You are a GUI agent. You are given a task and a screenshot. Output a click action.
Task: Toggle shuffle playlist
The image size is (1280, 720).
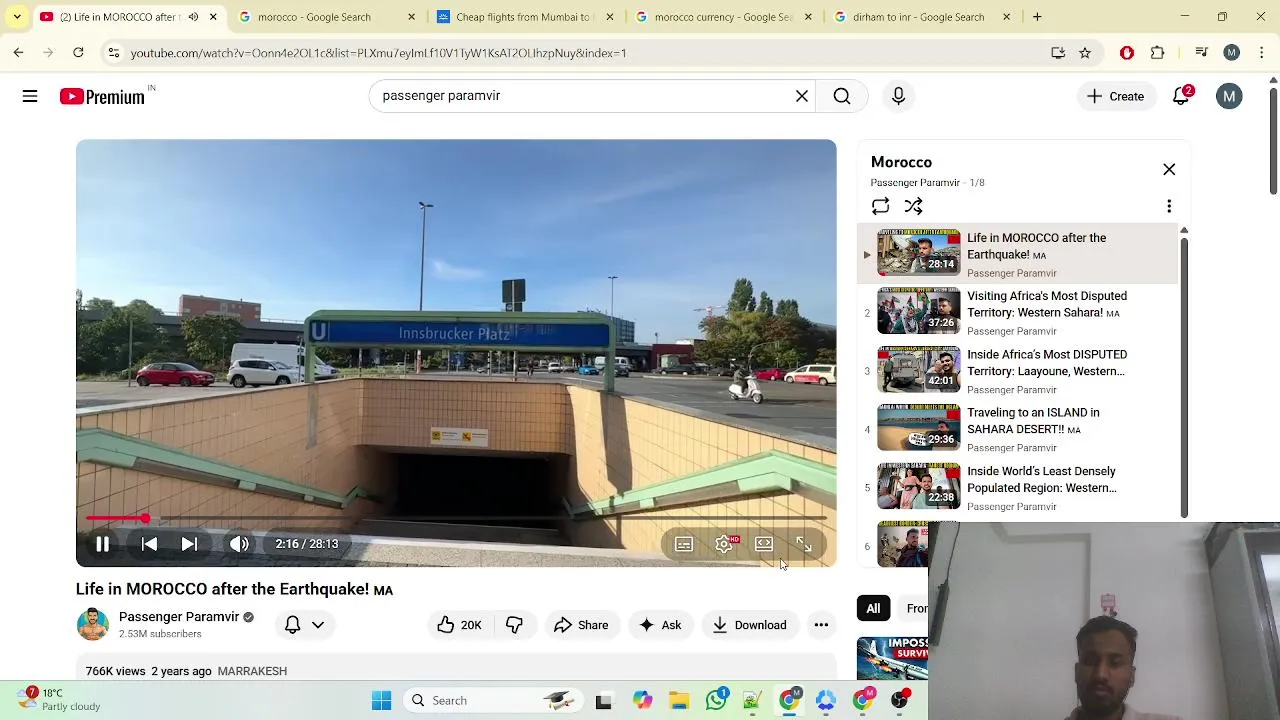(913, 206)
